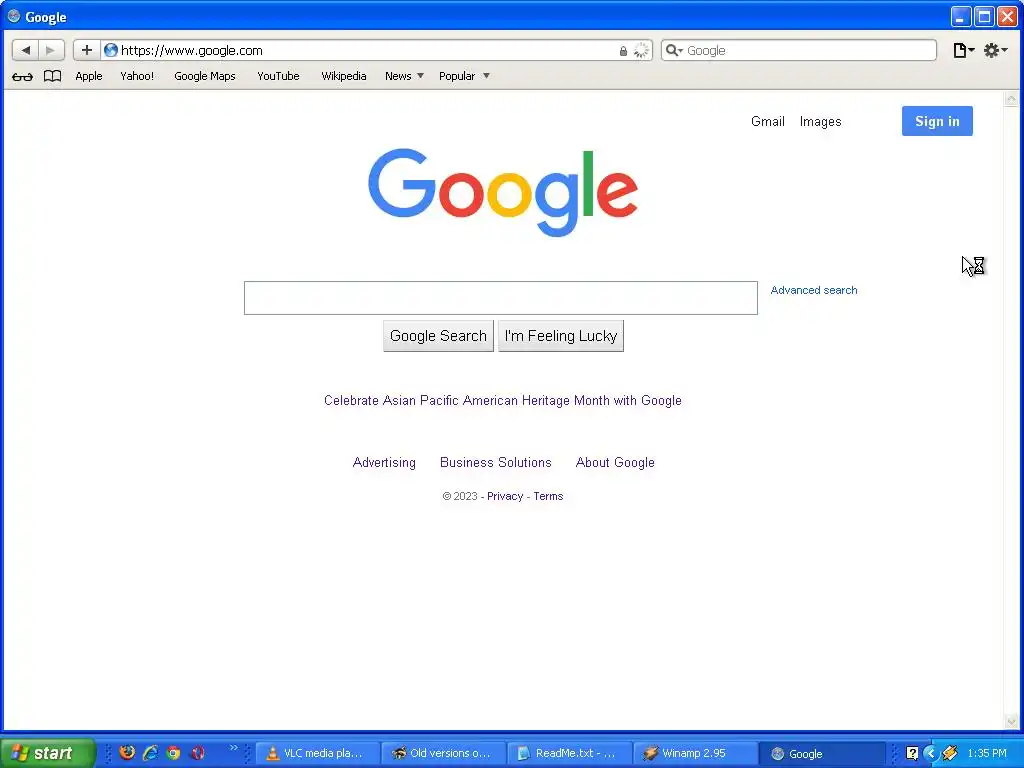Click the I'm Feeling Lucky button
The image size is (1024, 768).
560,336
